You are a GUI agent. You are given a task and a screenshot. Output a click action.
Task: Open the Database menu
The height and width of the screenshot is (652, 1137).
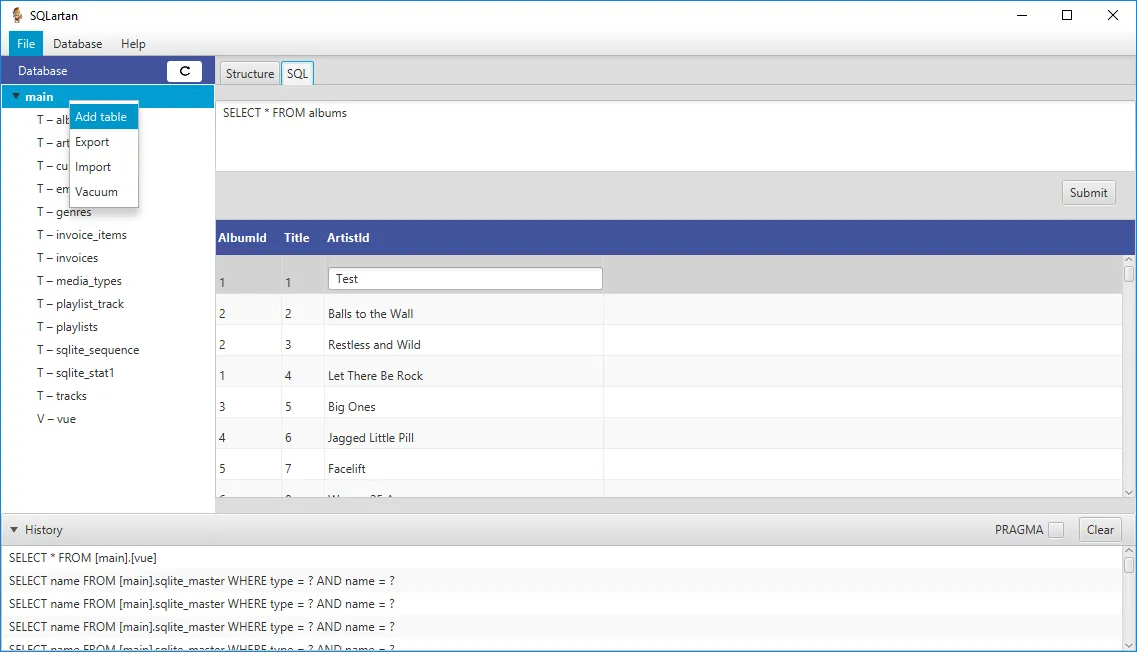pyautogui.click(x=78, y=44)
